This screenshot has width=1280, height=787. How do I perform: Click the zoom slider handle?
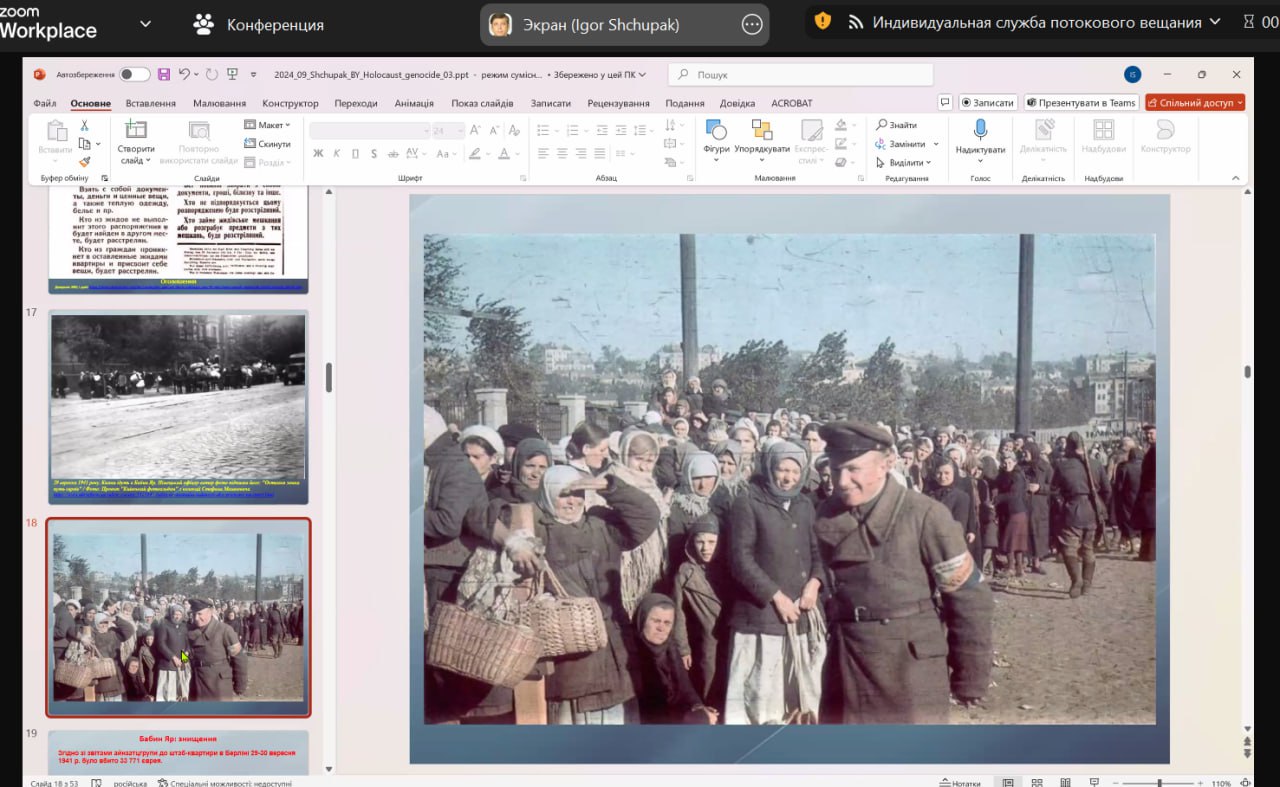click(x=1159, y=783)
